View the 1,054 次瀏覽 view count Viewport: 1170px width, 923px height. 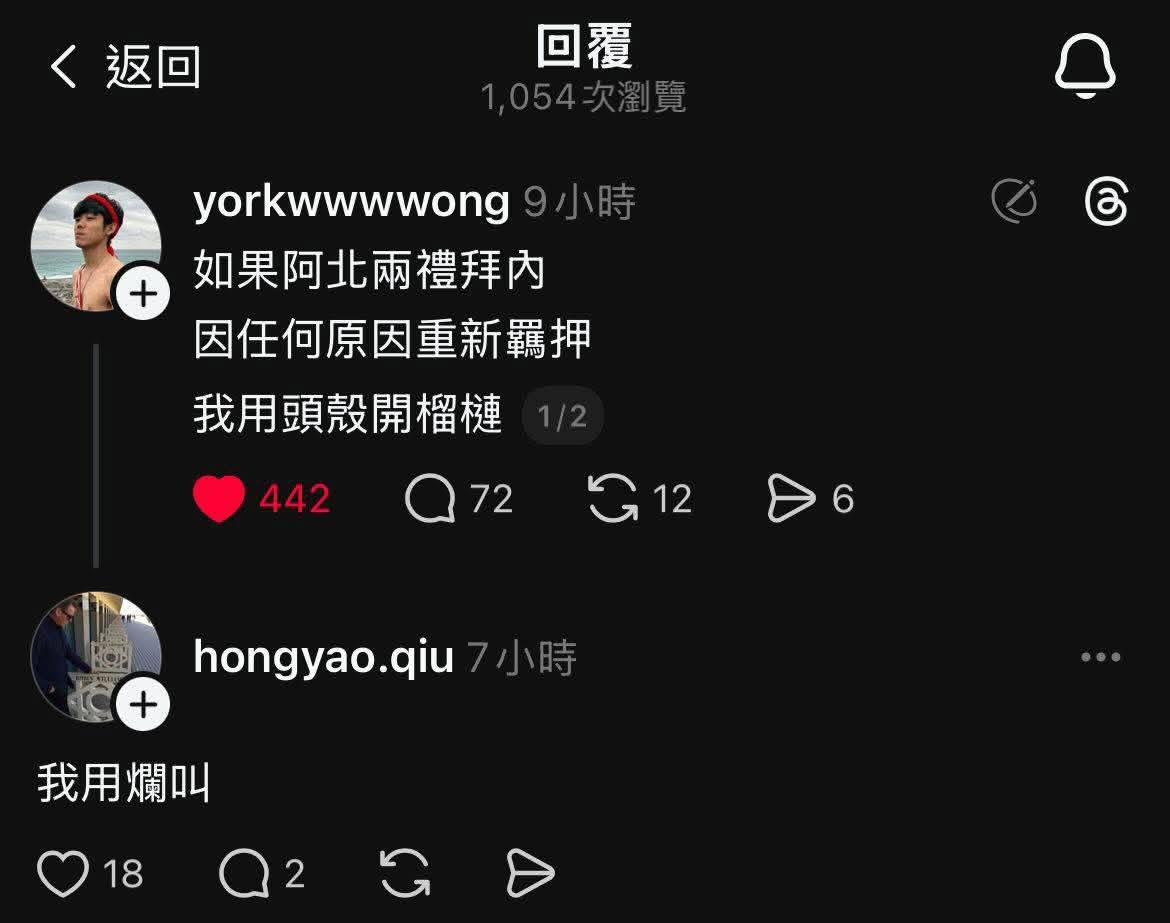(584, 97)
